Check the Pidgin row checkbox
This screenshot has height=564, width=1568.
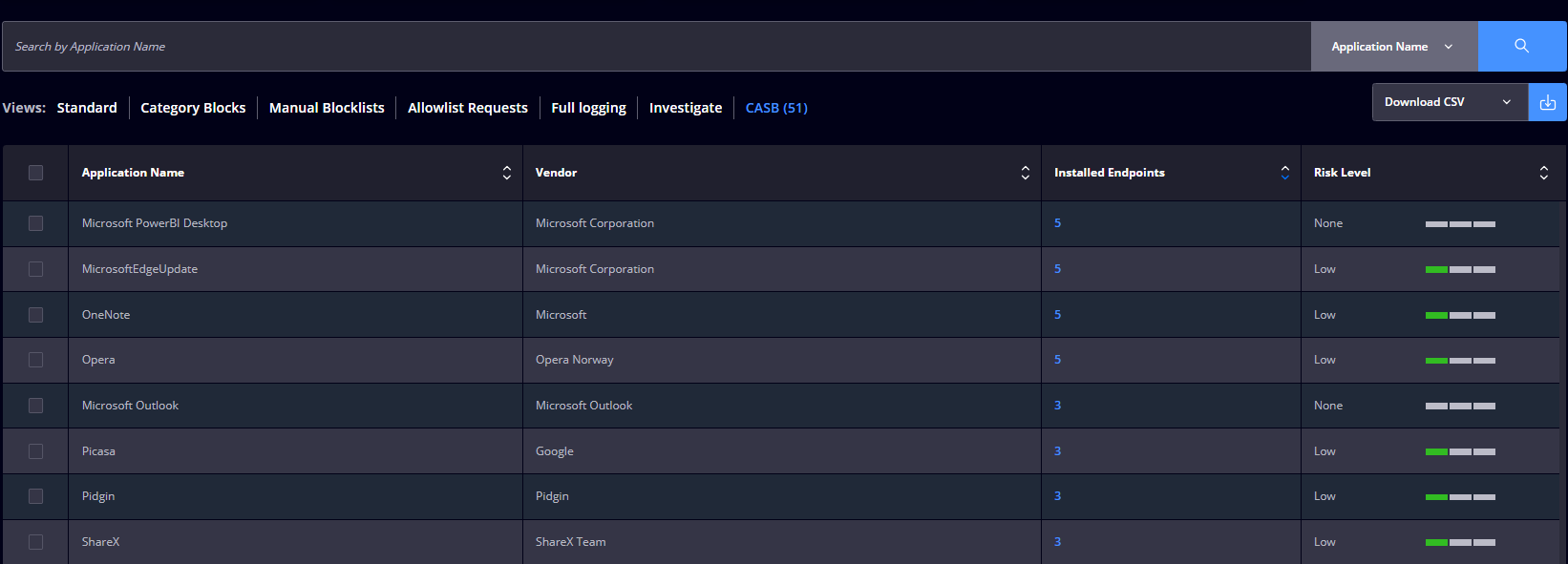[x=35, y=496]
